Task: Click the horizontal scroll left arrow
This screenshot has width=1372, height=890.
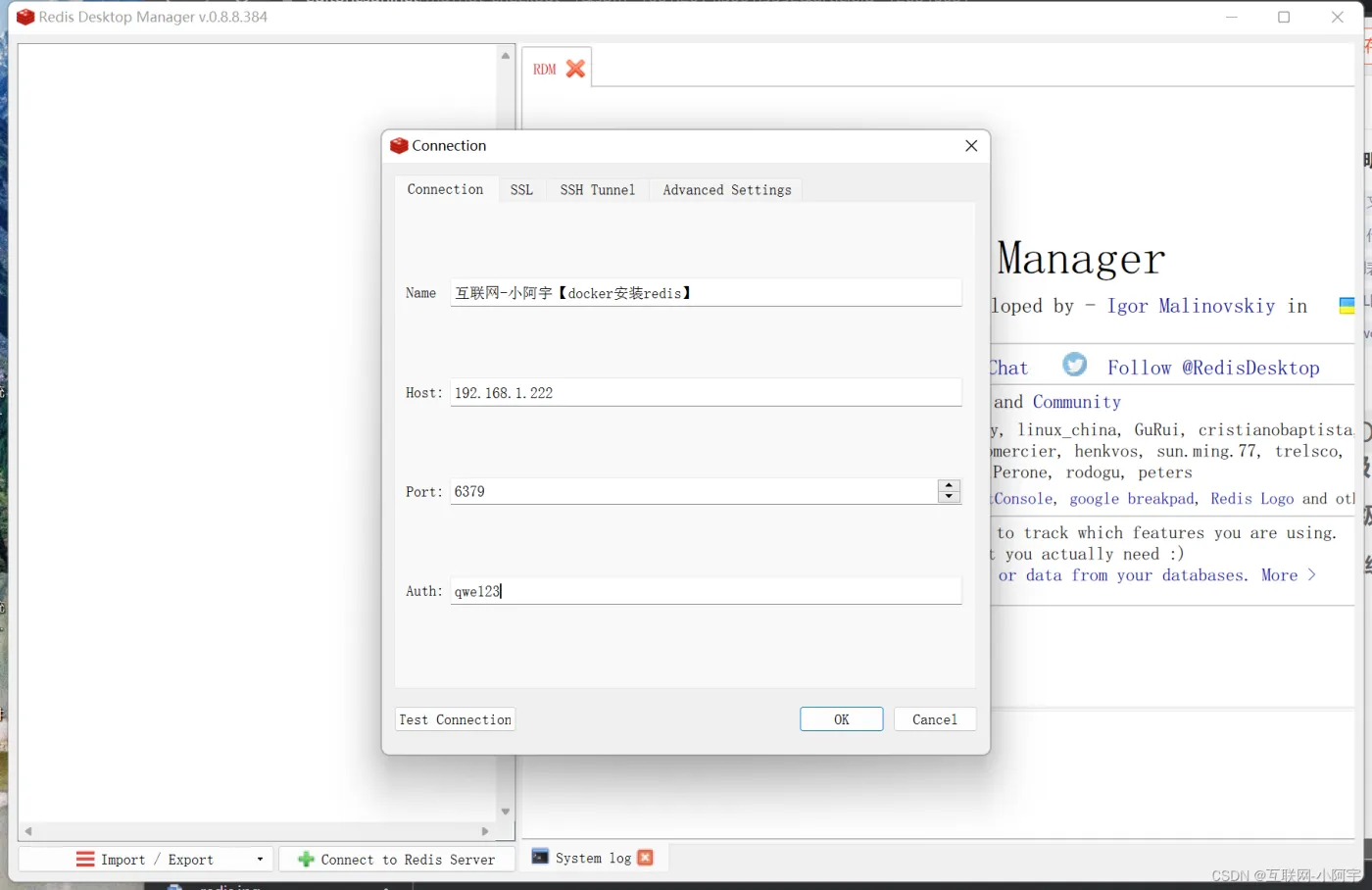Action: tap(28, 831)
